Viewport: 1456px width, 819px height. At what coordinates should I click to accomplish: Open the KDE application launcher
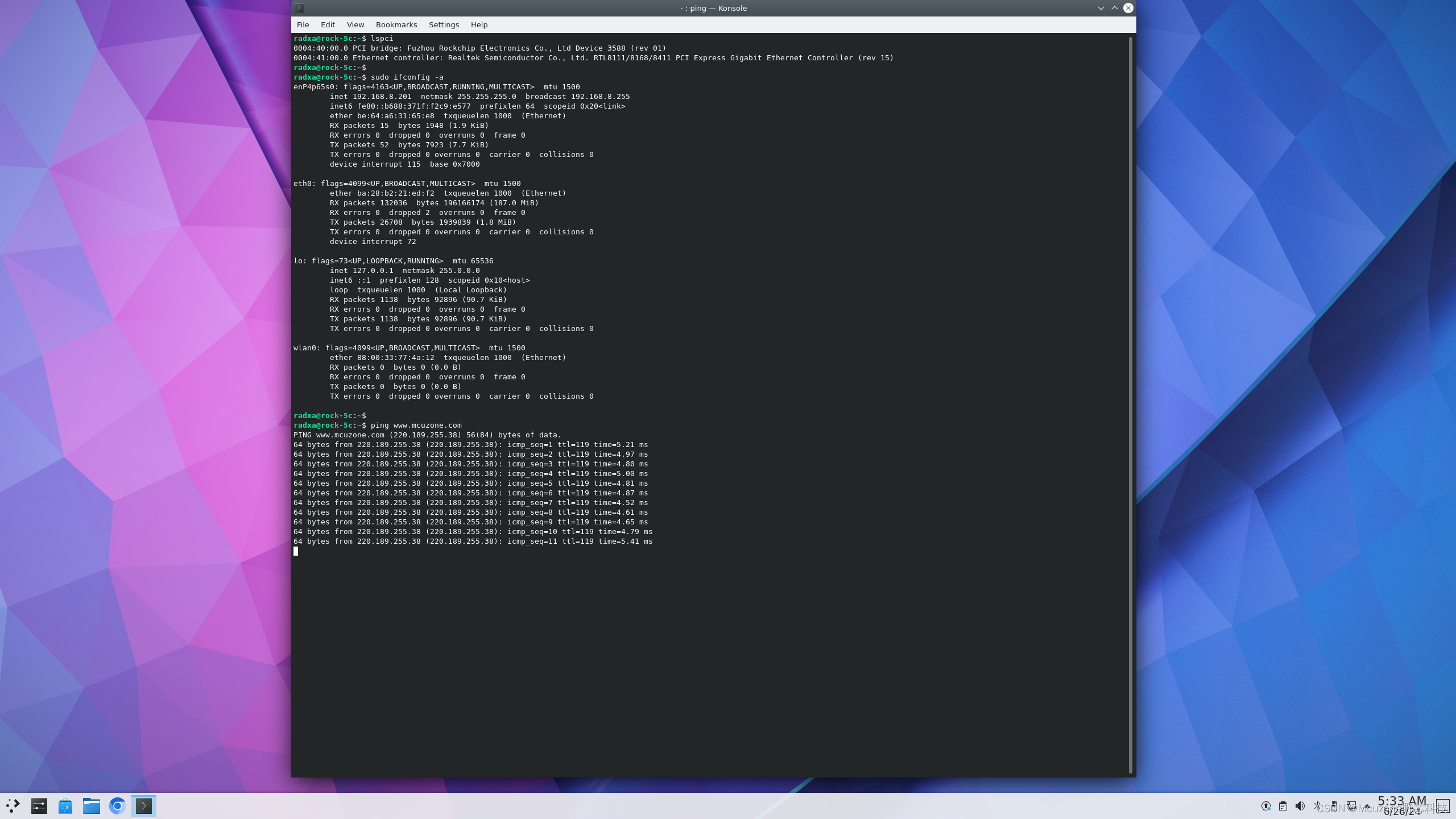pyautogui.click(x=13, y=805)
